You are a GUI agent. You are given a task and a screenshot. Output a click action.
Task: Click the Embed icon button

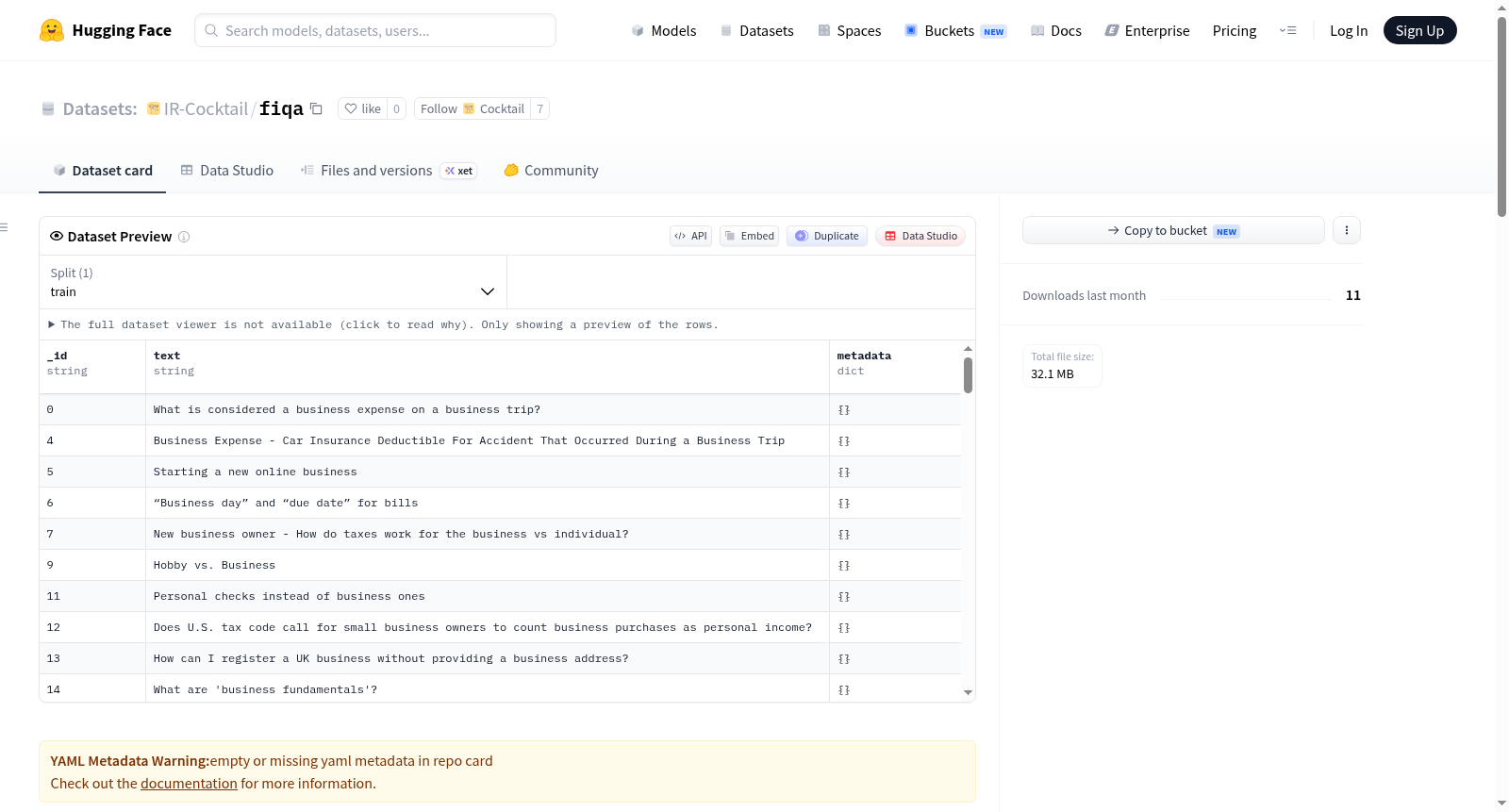coord(749,236)
